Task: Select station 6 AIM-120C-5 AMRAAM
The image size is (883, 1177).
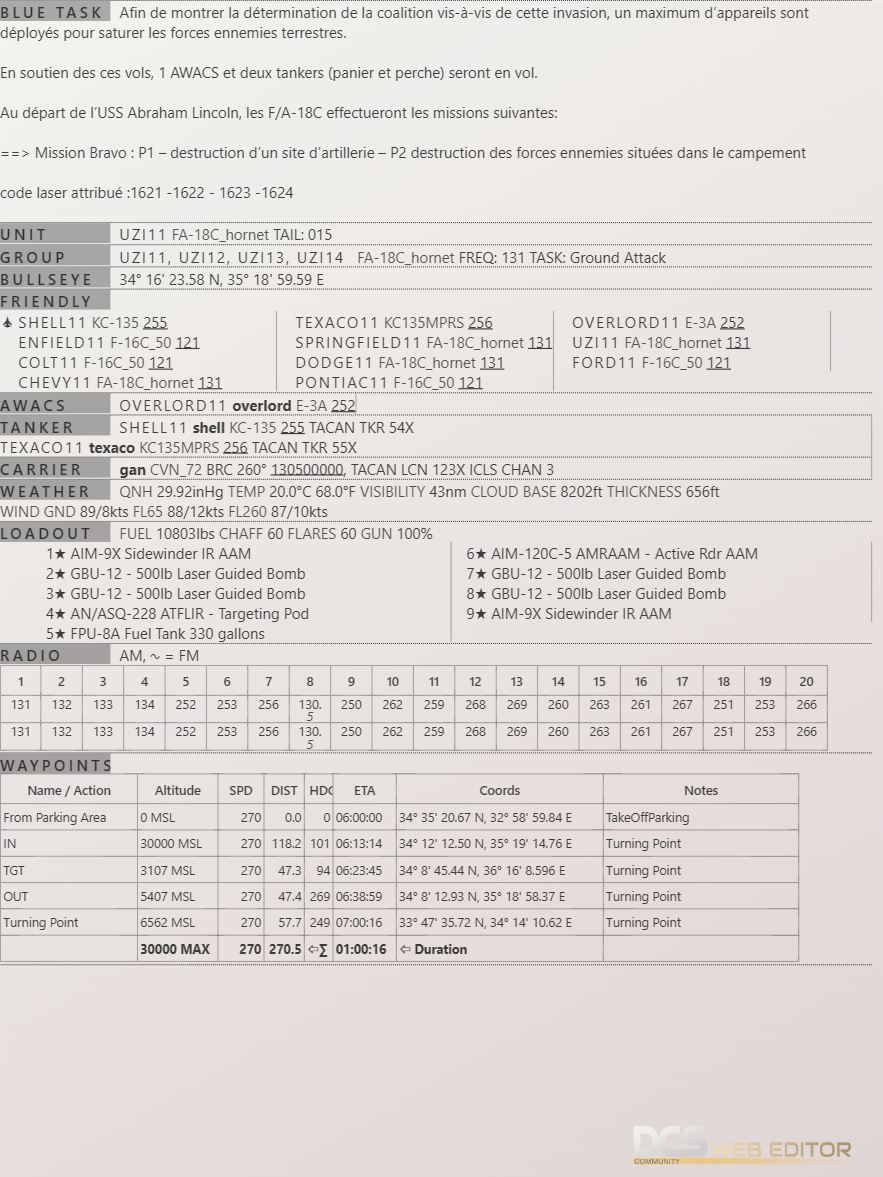Action: pos(612,554)
